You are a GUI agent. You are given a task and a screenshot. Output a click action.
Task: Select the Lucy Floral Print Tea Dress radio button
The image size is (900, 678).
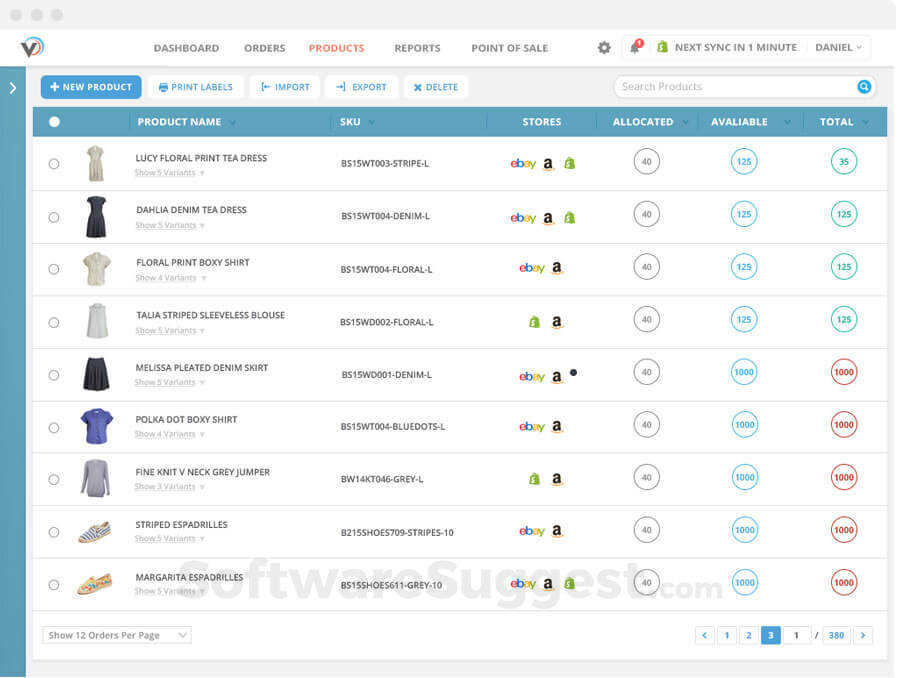tap(54, 164)
